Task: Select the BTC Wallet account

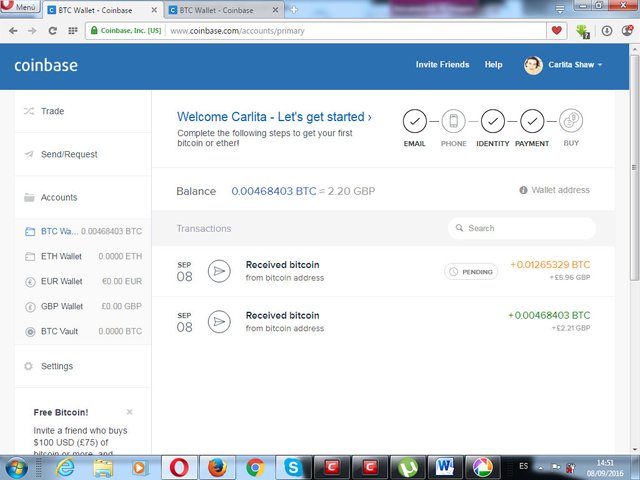Action: click(83, 231)
